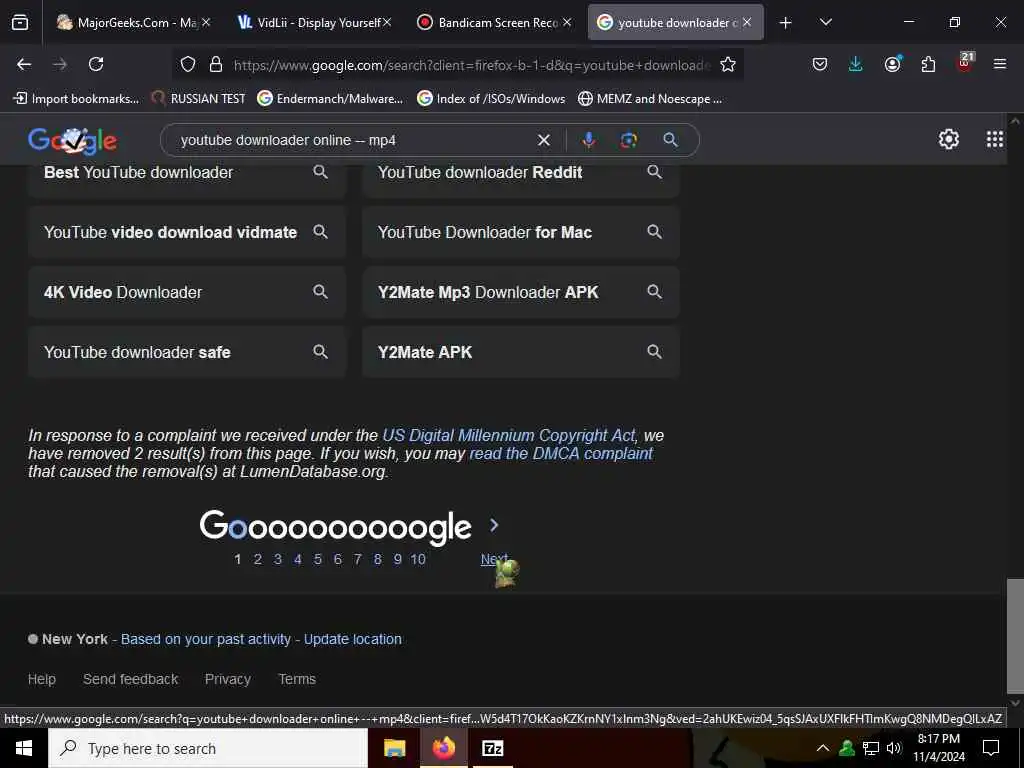
Task: Open the Google apps grid
Action: coord(995,139)
